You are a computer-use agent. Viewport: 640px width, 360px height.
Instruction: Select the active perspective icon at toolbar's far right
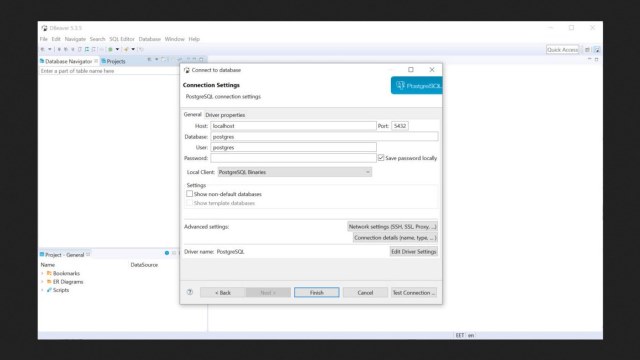[597, 50]
